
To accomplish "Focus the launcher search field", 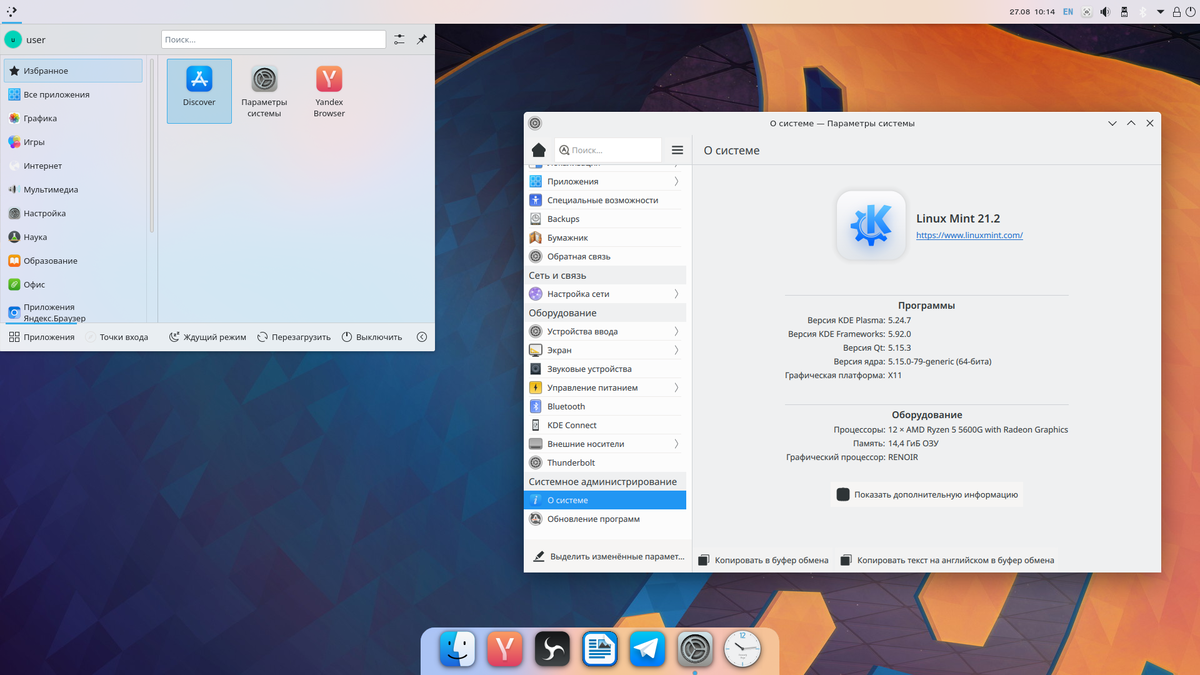I will click(273, 39).
